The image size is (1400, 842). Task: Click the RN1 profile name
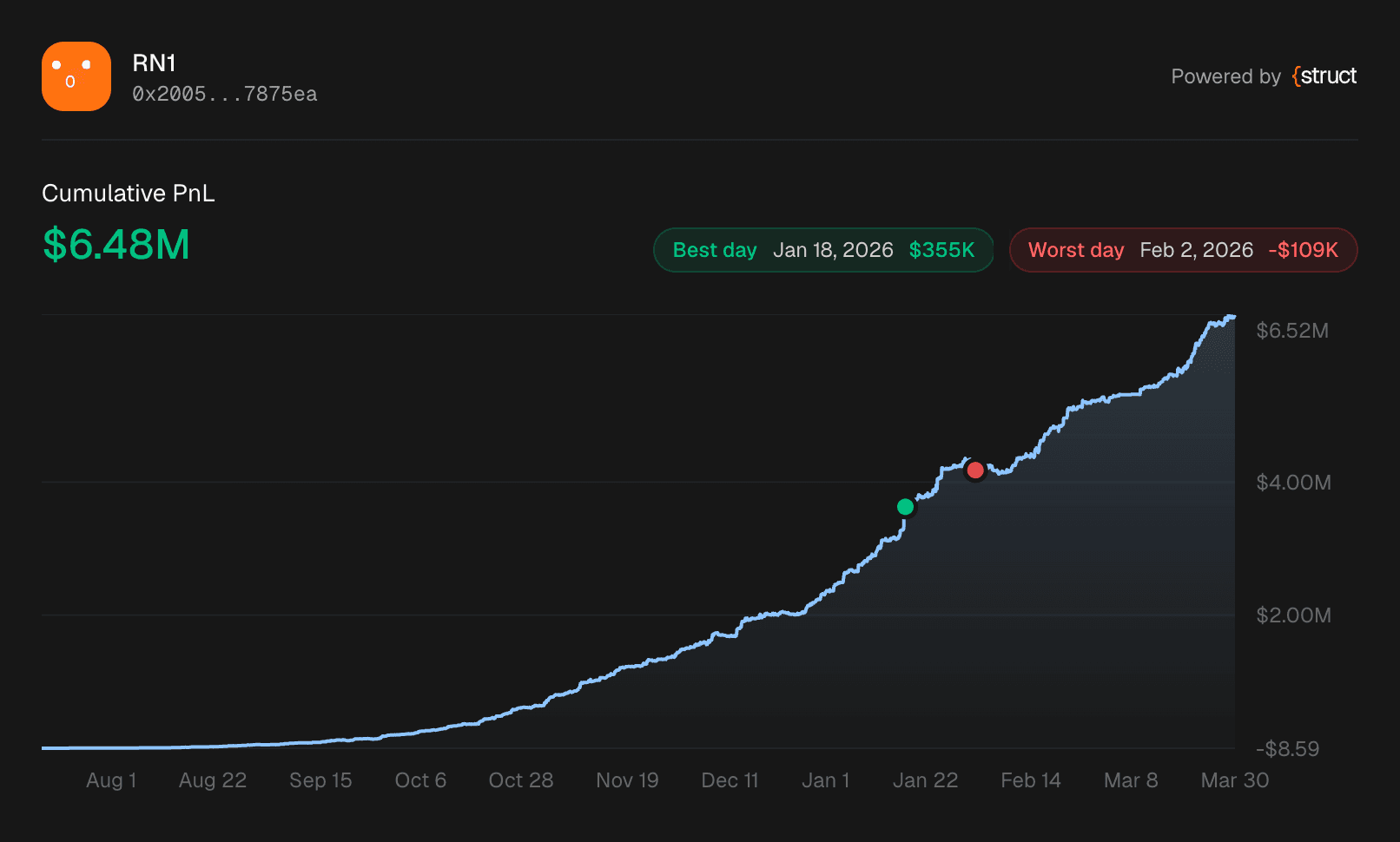click(x=153, y=62)
